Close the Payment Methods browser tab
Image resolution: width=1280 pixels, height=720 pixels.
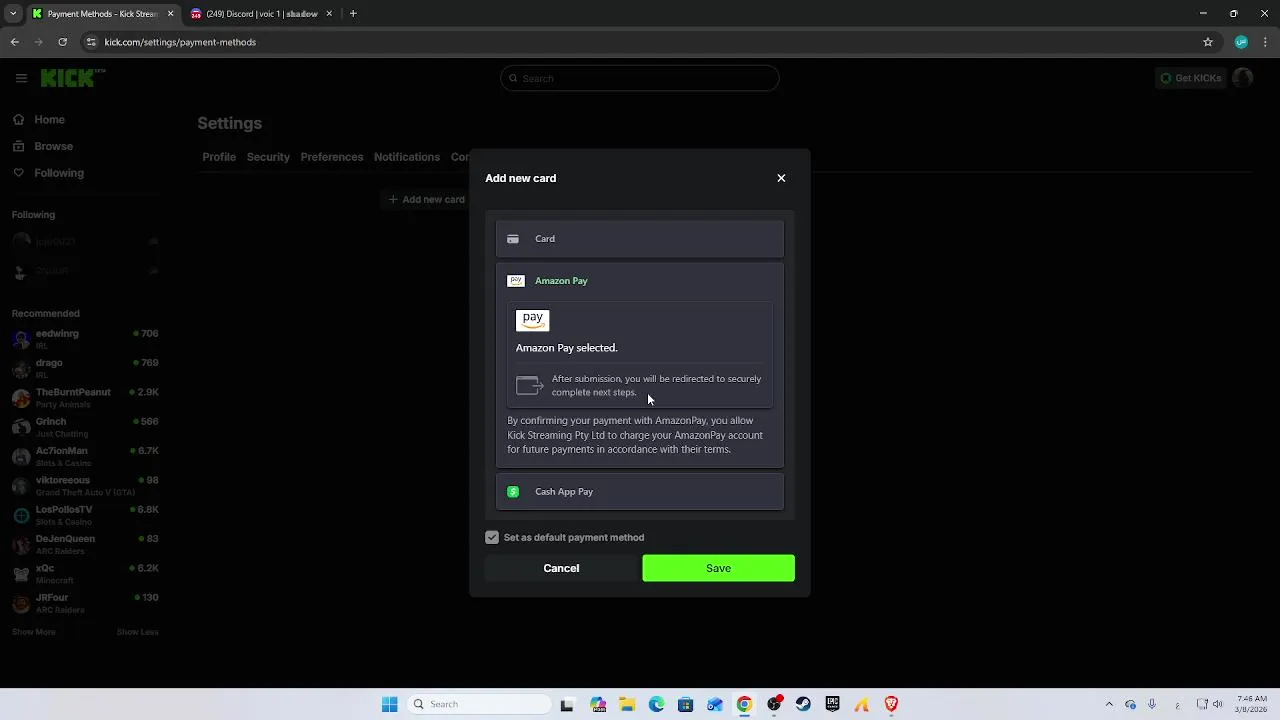(170, 14)
